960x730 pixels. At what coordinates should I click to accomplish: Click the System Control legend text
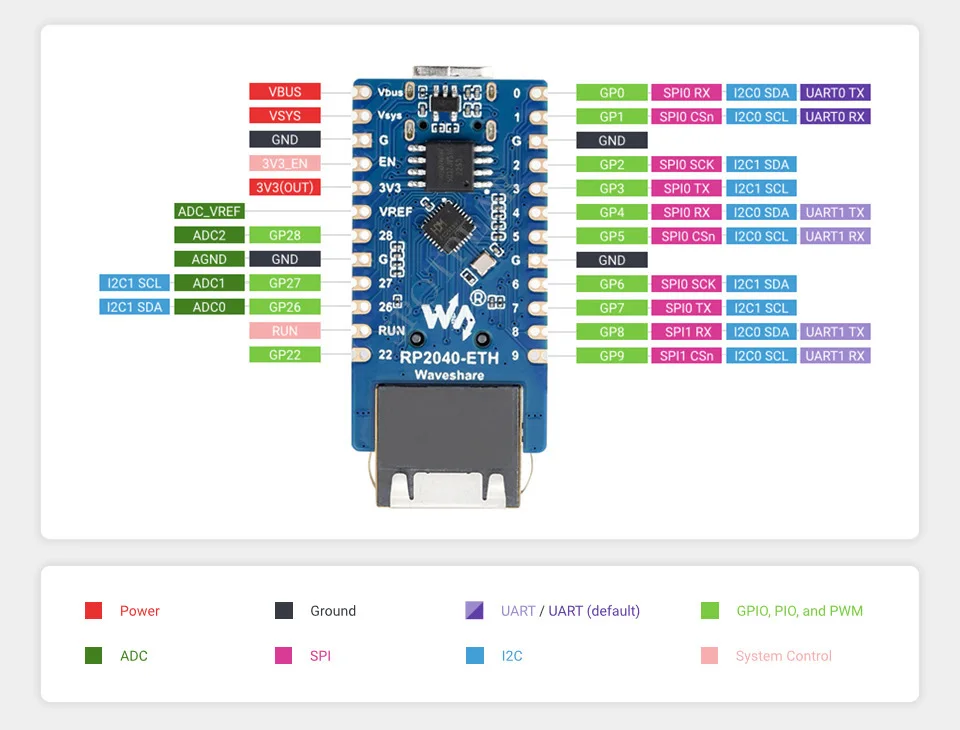click(x=784, y=656)
